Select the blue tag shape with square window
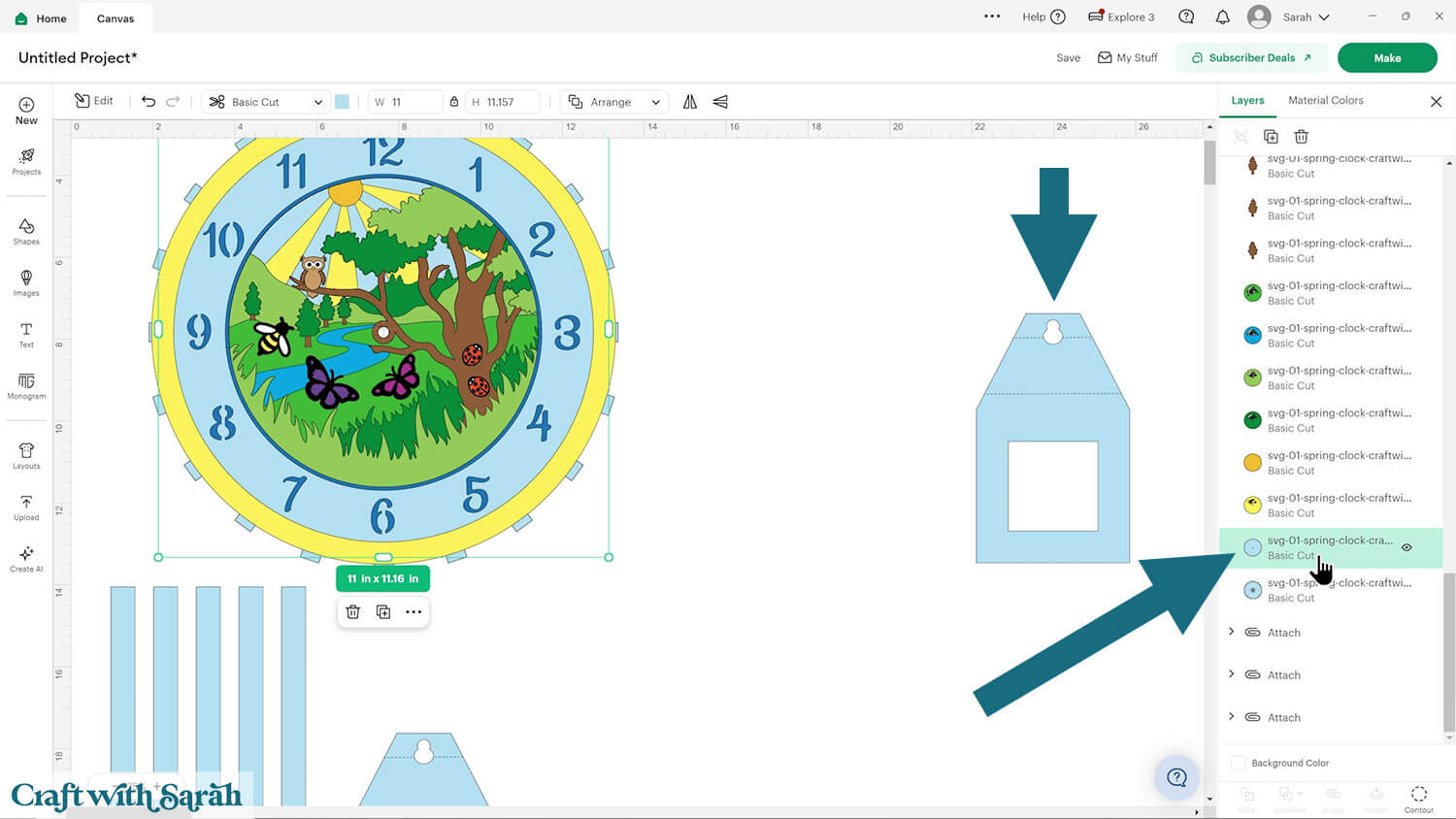Viewport: 1456px width, 819px height. coord(1053,438)
